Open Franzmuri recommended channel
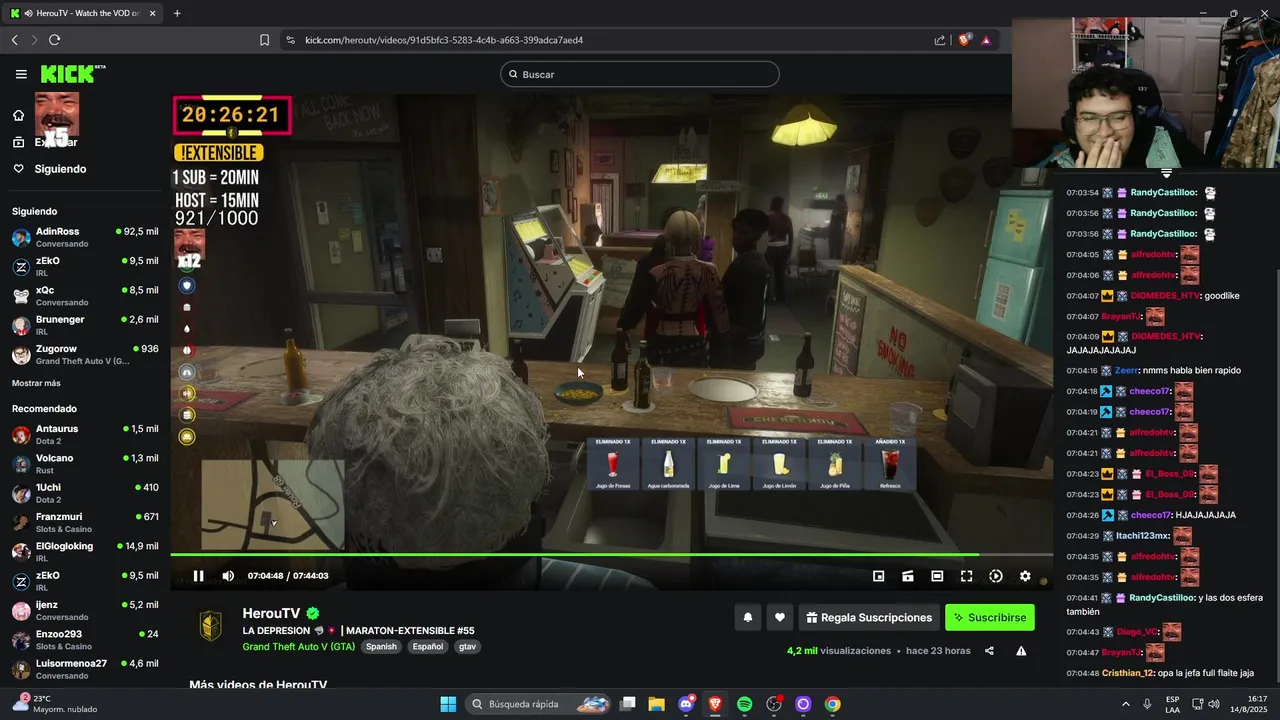The height and width of the screenshot is (720, 1280). pyautogui.click(x=85, y=523)
